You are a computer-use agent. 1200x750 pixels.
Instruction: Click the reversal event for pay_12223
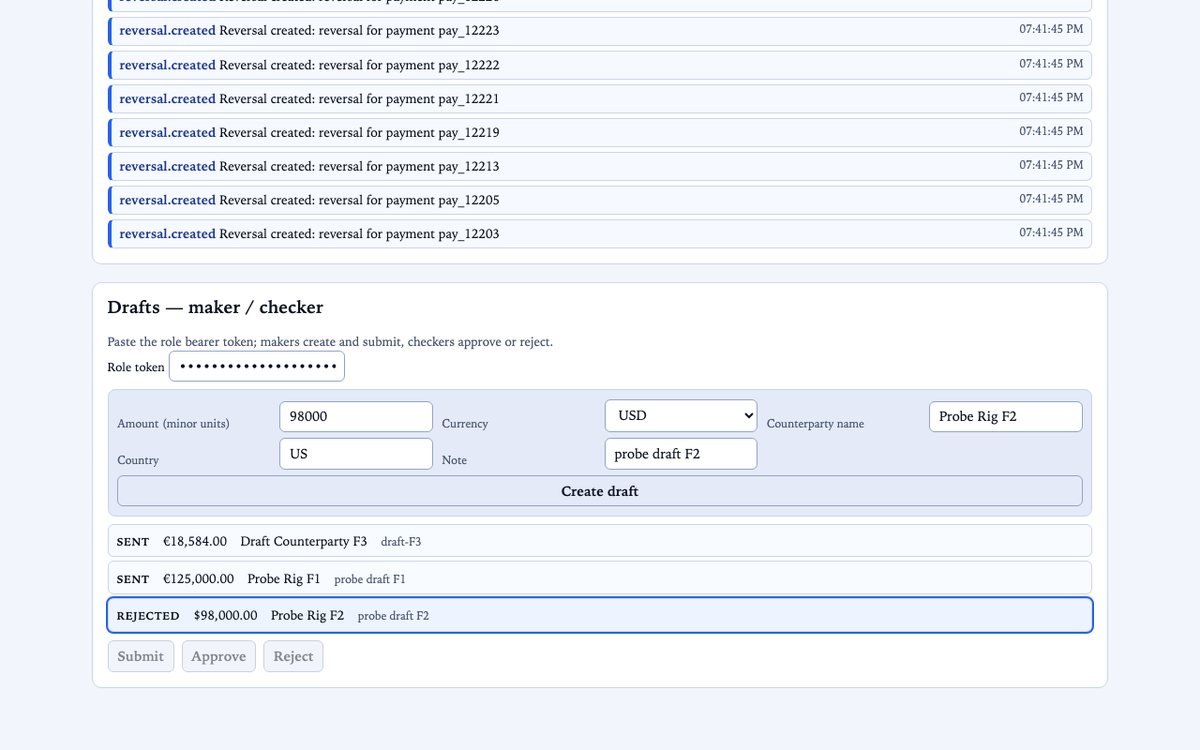click(600, 30)
